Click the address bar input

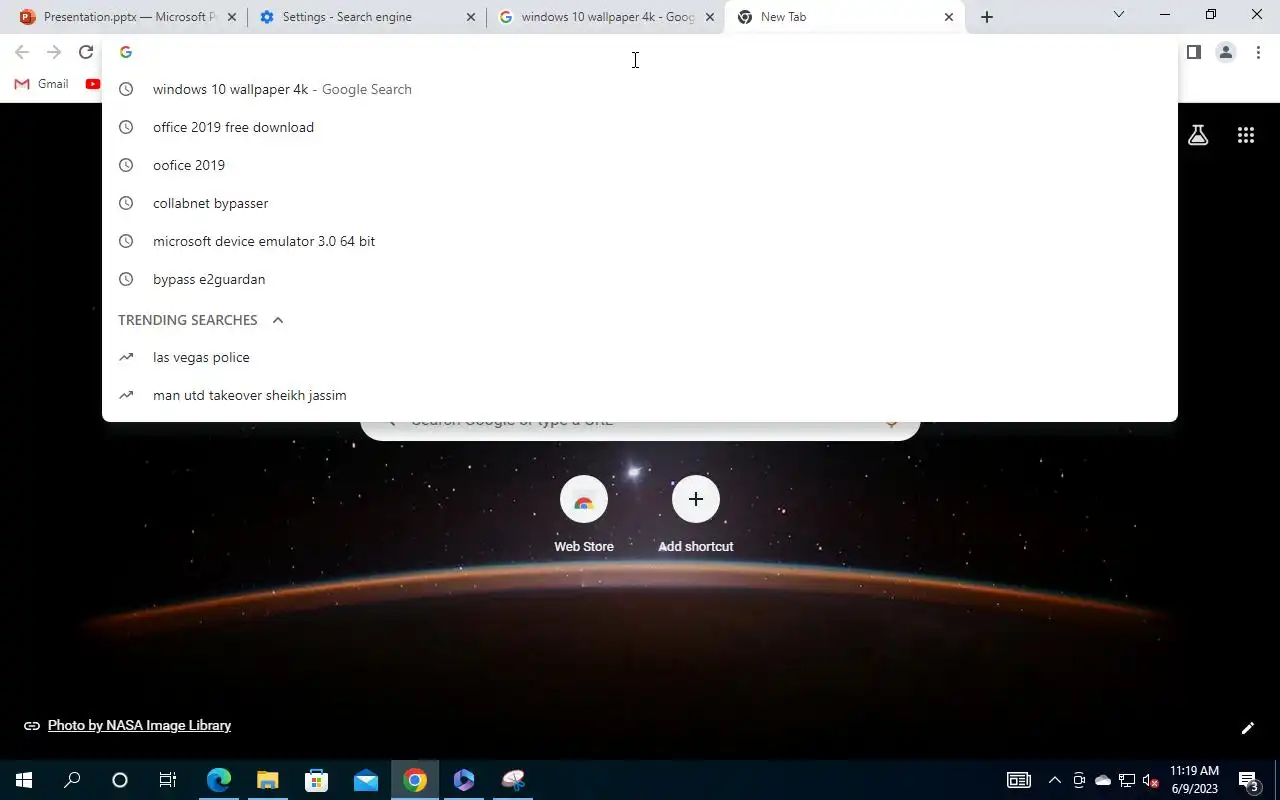[x=640, y=52]
